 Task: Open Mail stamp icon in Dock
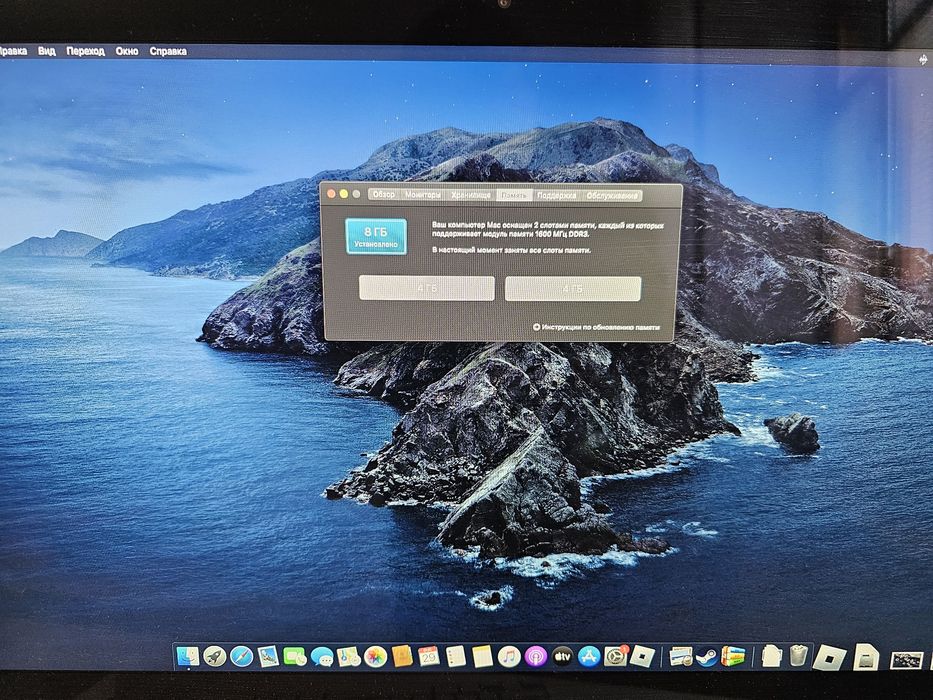(x=268, y=657)
